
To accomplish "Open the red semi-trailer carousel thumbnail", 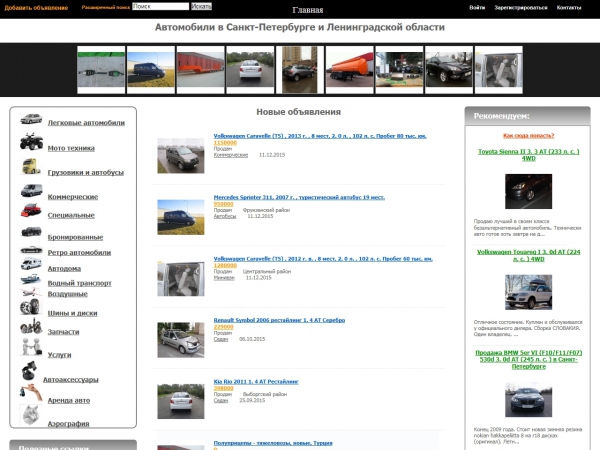I will [x=201, y=70].
